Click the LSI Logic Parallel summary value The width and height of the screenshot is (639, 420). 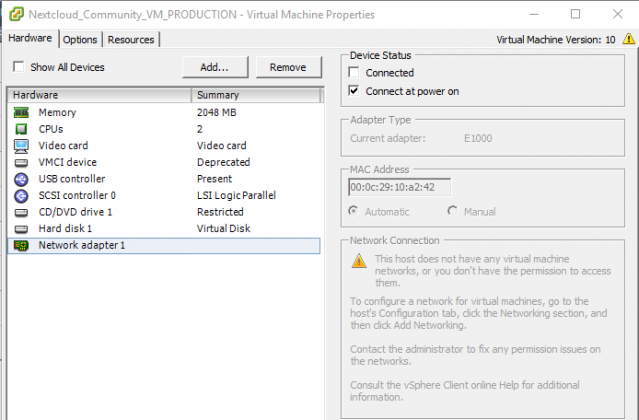point(236,196)
